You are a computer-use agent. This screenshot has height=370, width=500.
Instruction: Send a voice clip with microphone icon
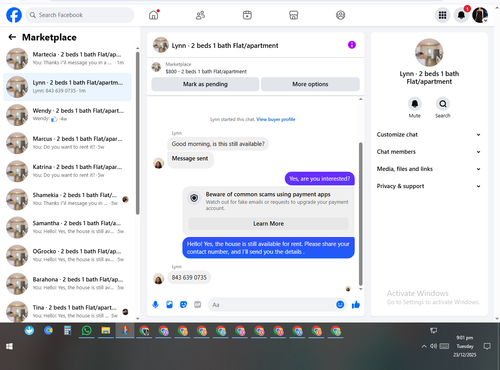point(155,304)
